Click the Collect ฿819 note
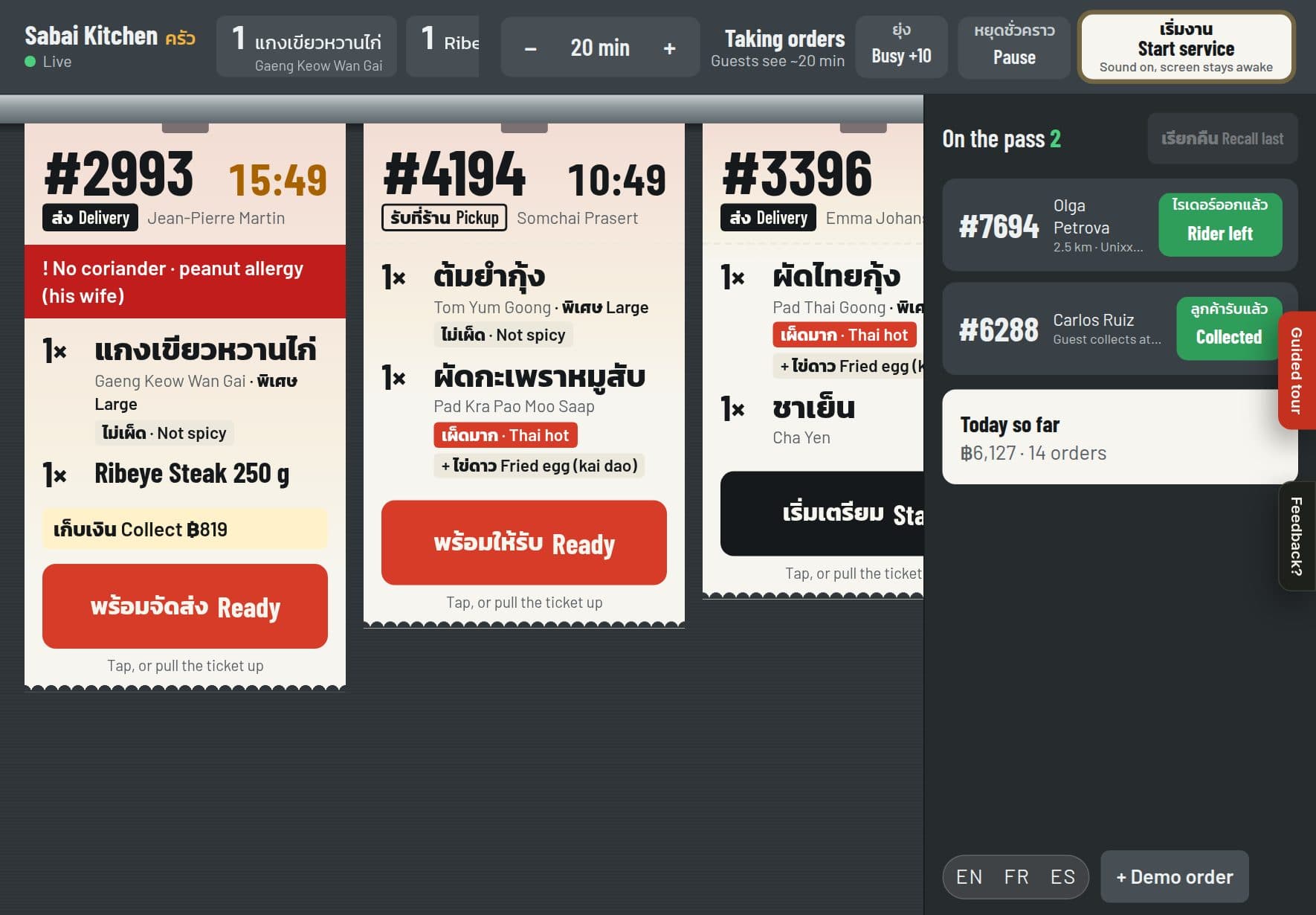 (x=185, y=529)
